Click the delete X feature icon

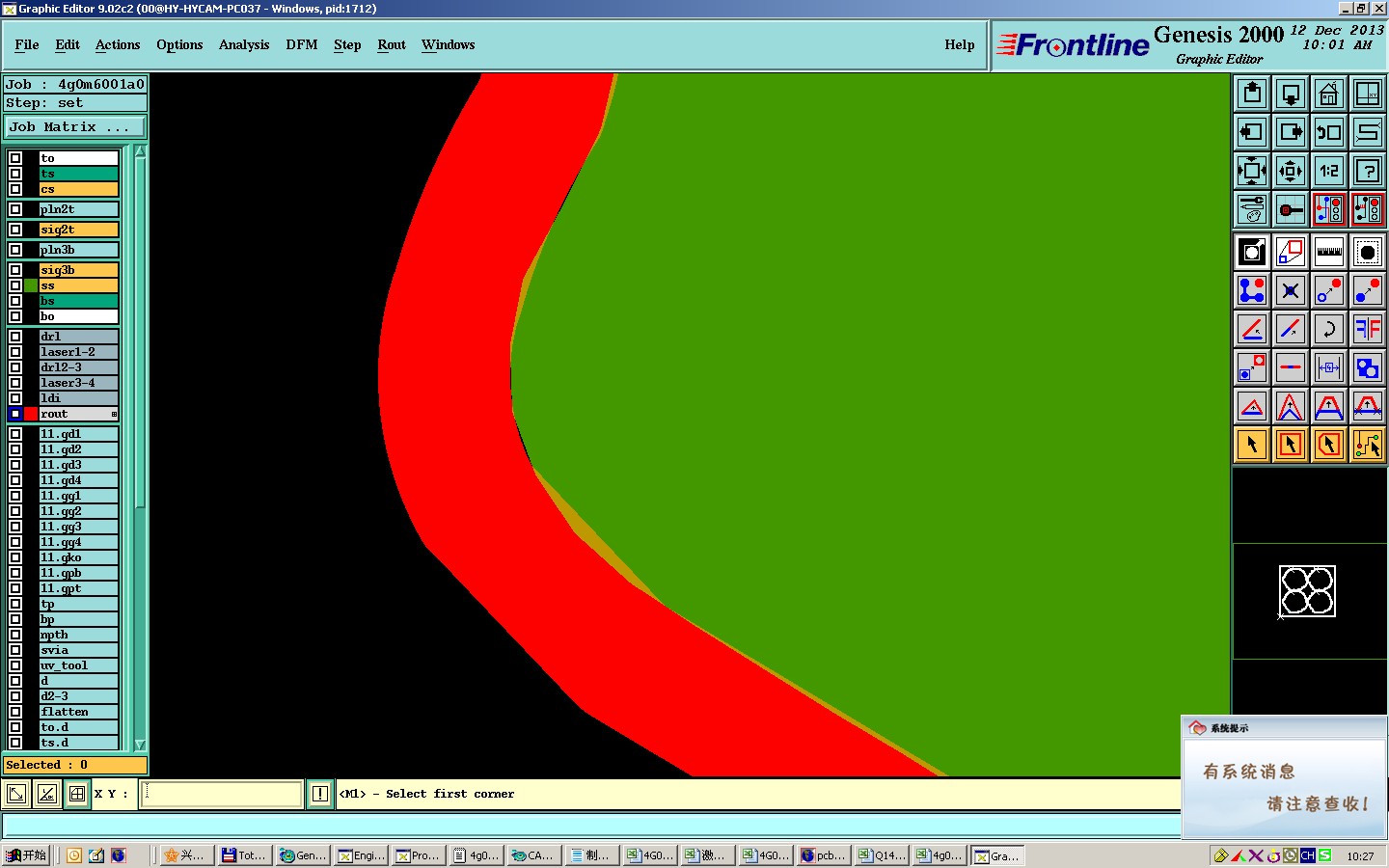tap(1291, 290)
